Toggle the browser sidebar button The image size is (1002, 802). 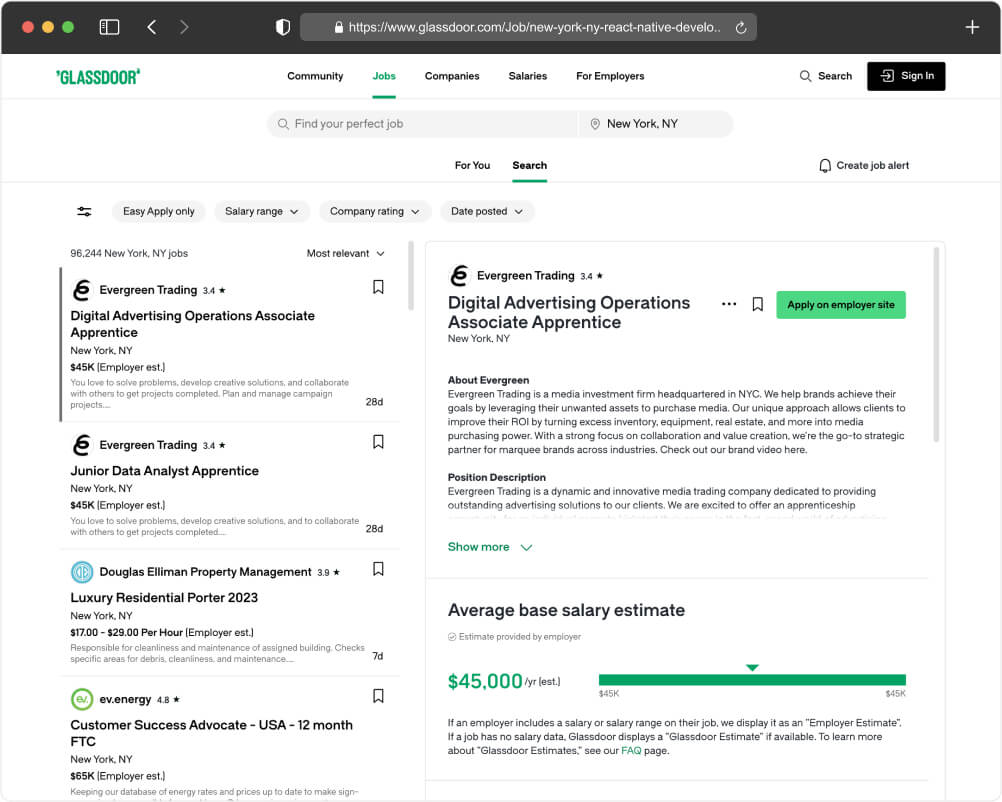110,26
